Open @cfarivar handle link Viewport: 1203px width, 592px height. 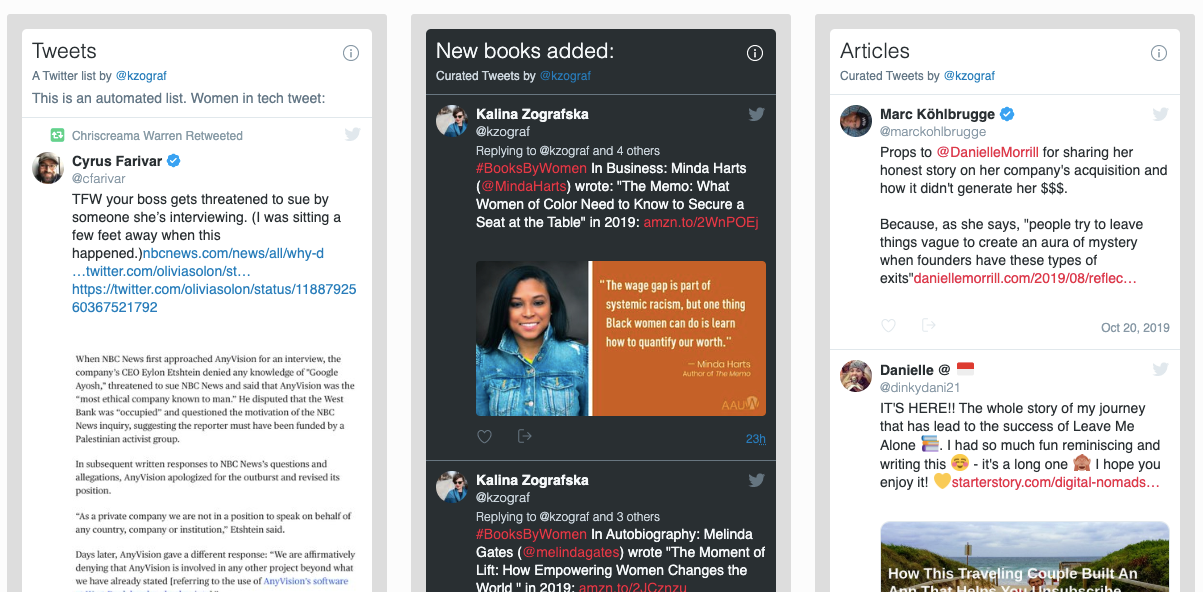99,179
